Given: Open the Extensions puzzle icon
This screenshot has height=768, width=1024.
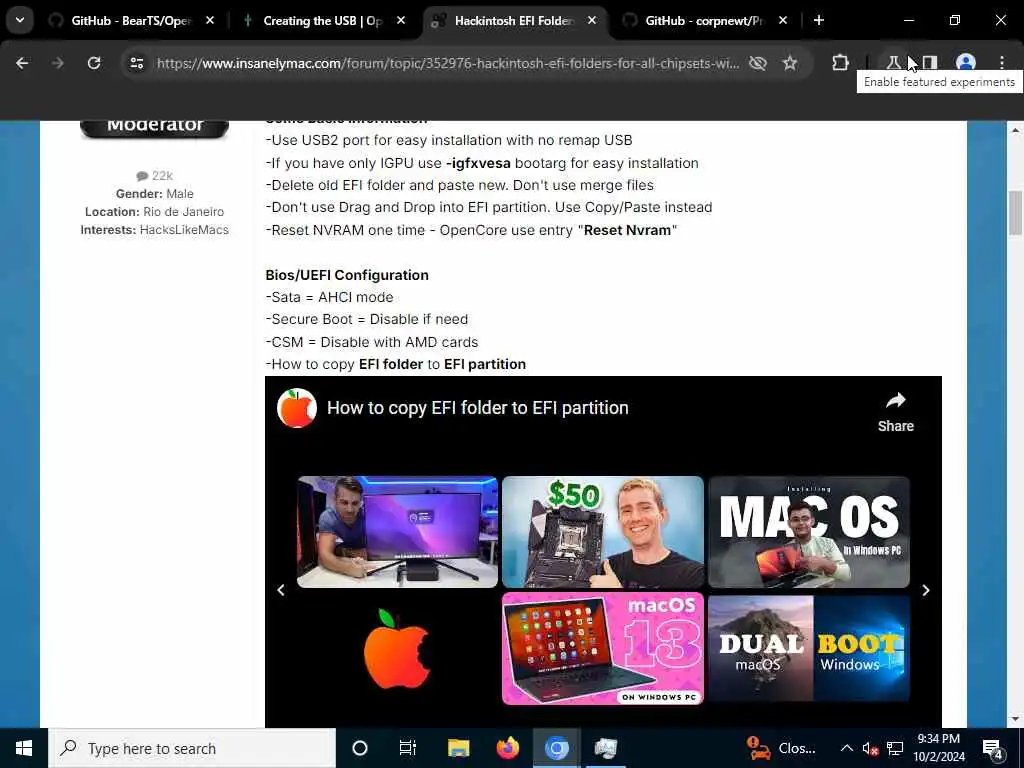Looking at the screenshot, I should click(x=840, y=63).
